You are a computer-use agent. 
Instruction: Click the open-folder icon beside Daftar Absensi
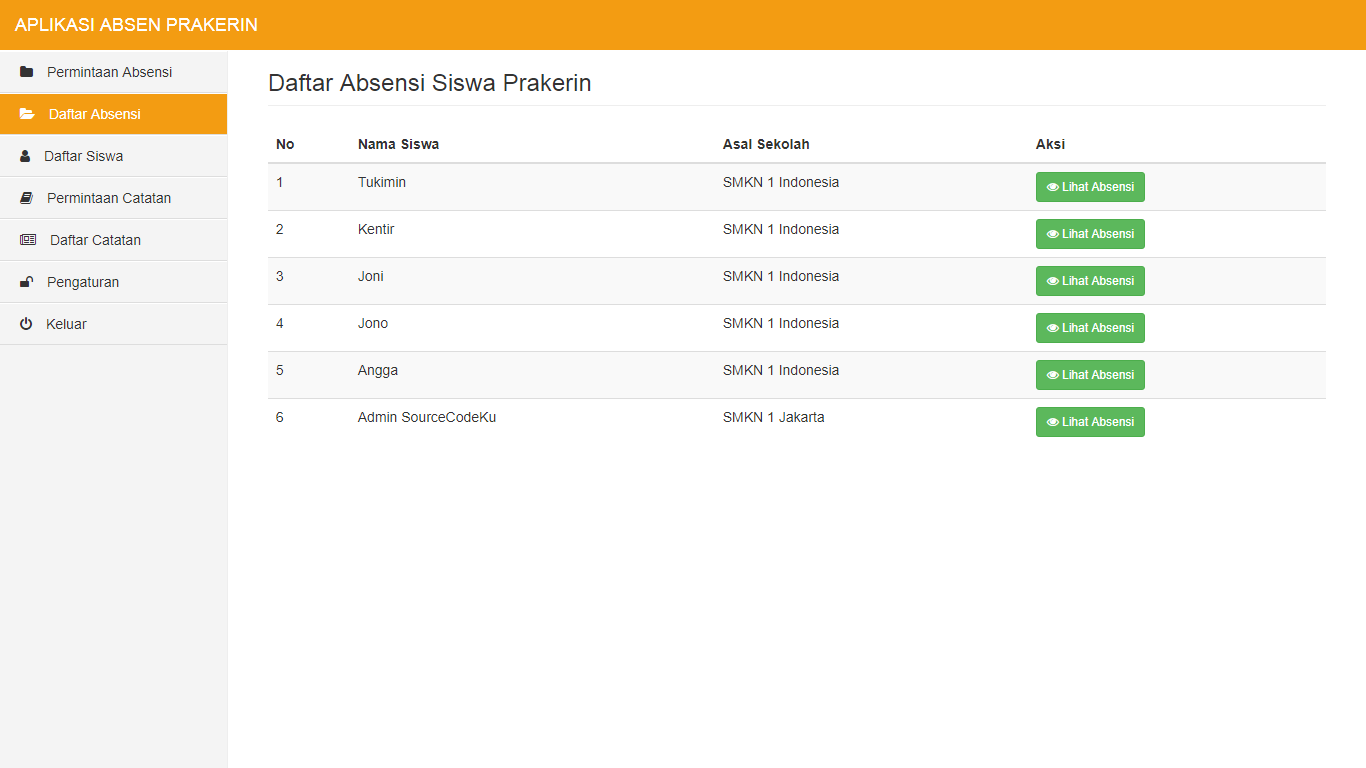[27, 114]
